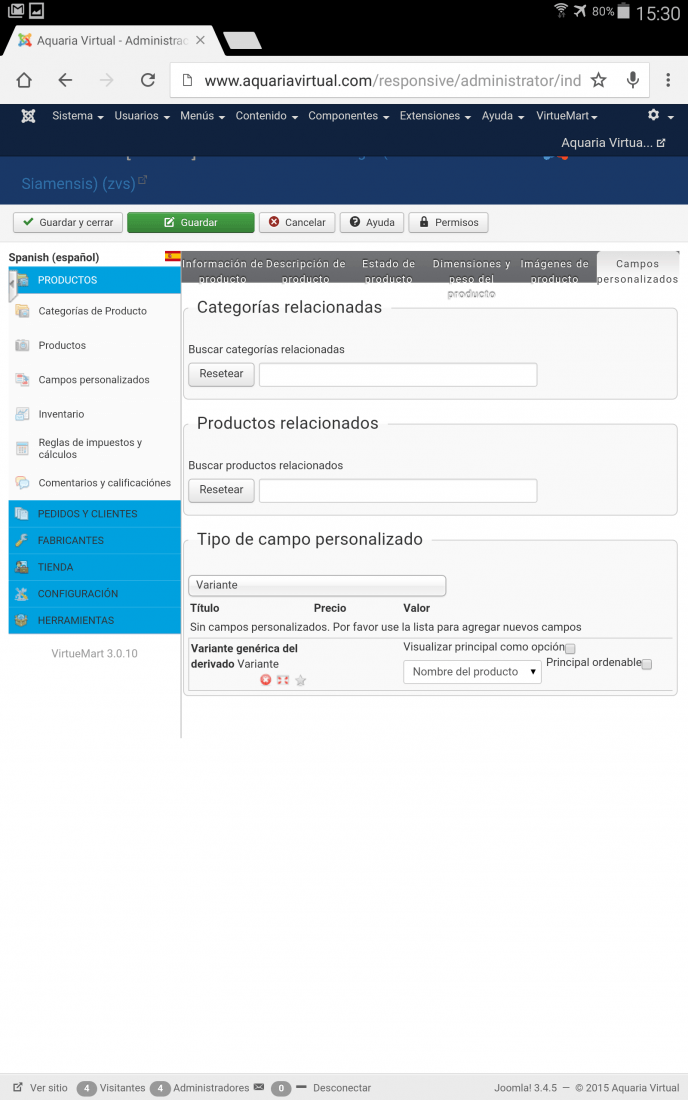Click the Cancelar button
The image size is (688, 1100).
[x=297, y=222]
